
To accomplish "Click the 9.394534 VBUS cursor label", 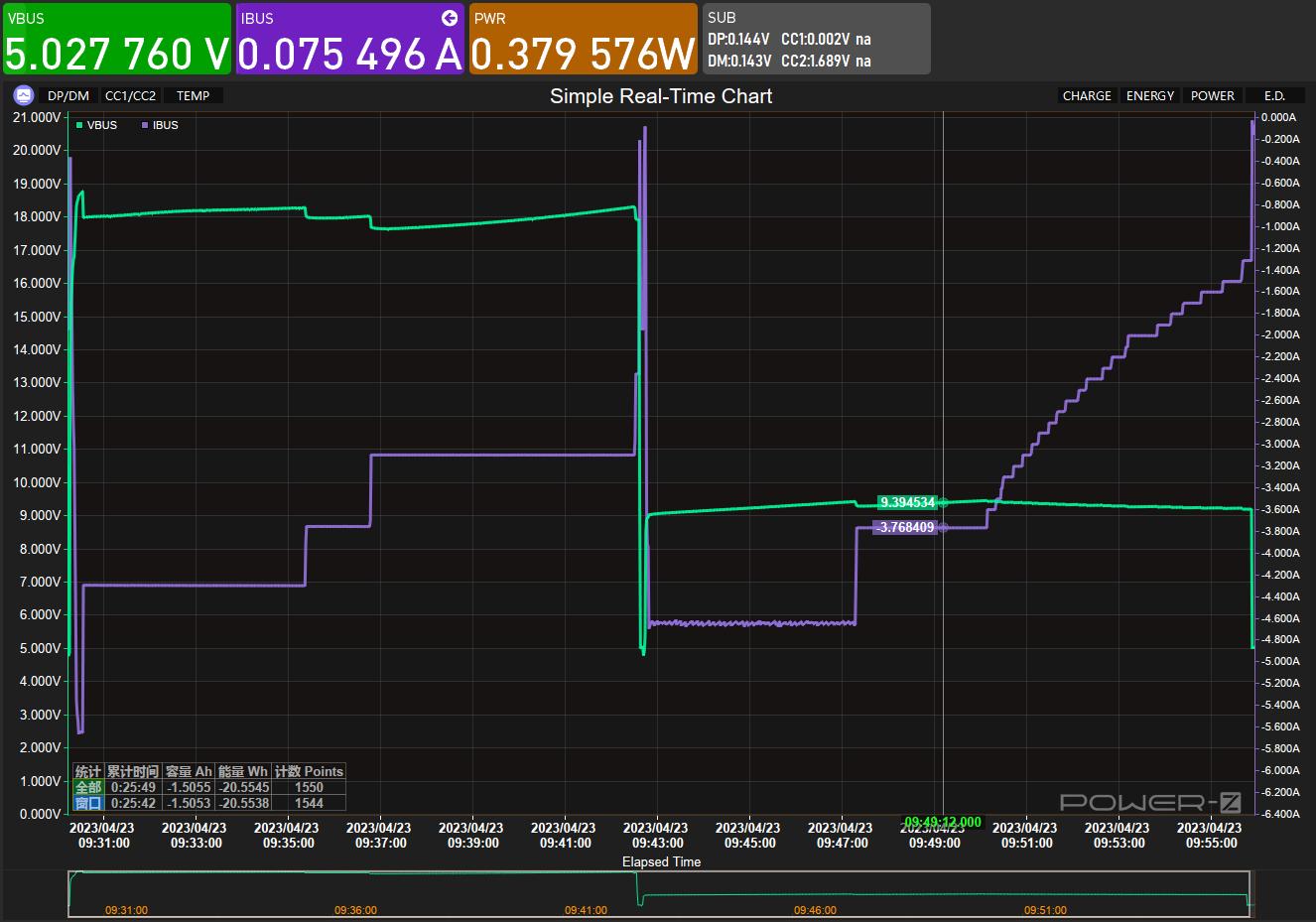I will (x=907, y=502).
